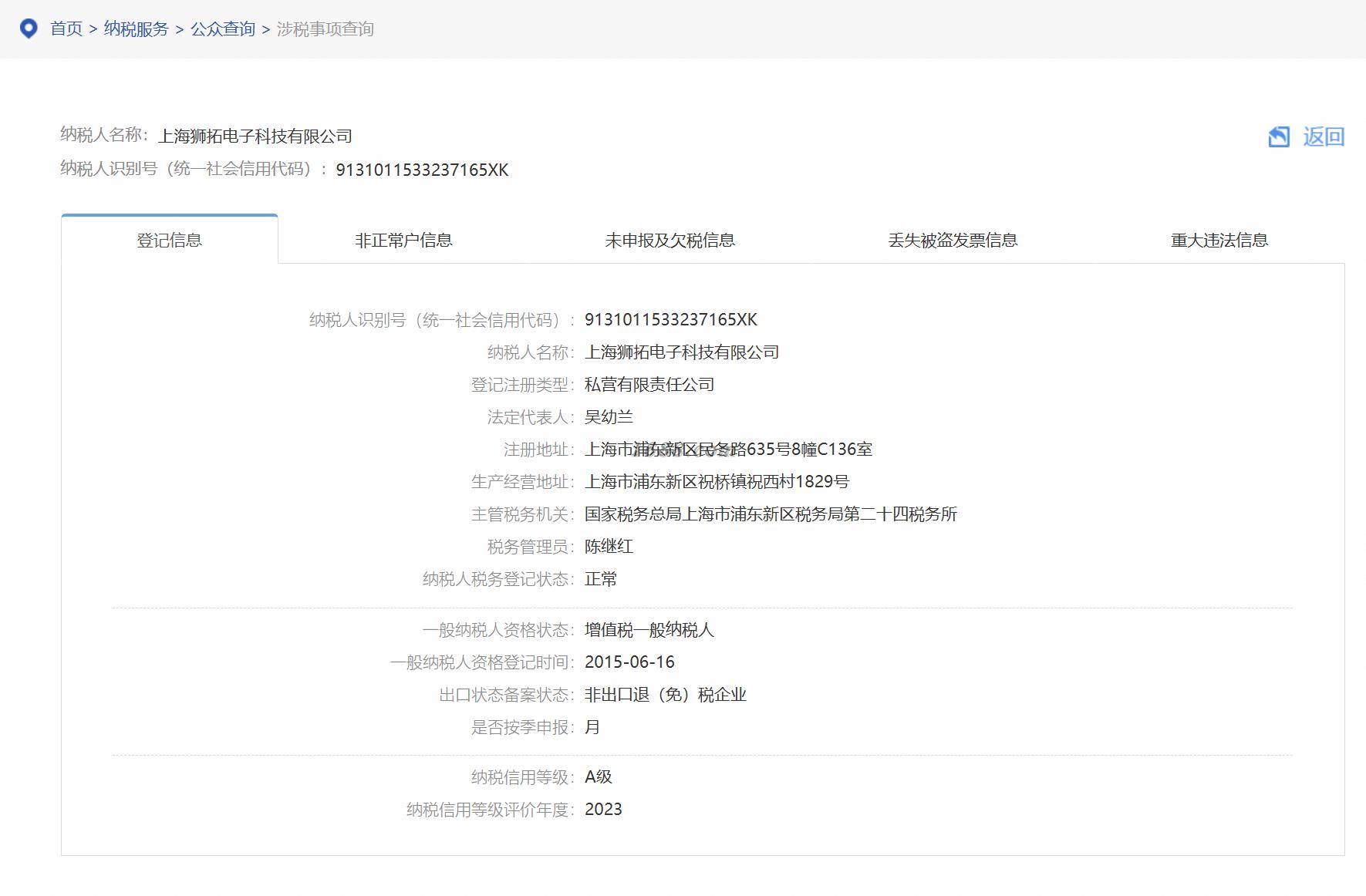This screenshot has height=896, width=1366.
Task: Click the 法定代表人 field label
Action: tap(531, 417)
